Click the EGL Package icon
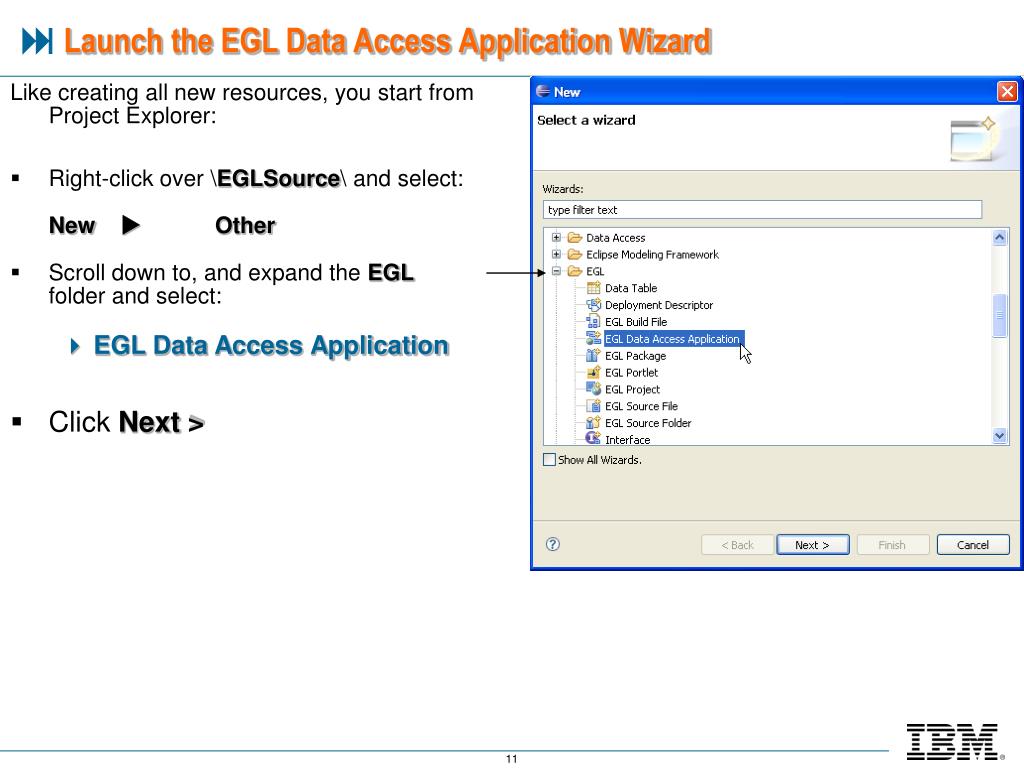This screenshot has width=1024, height=768. [x=593, y=356]
